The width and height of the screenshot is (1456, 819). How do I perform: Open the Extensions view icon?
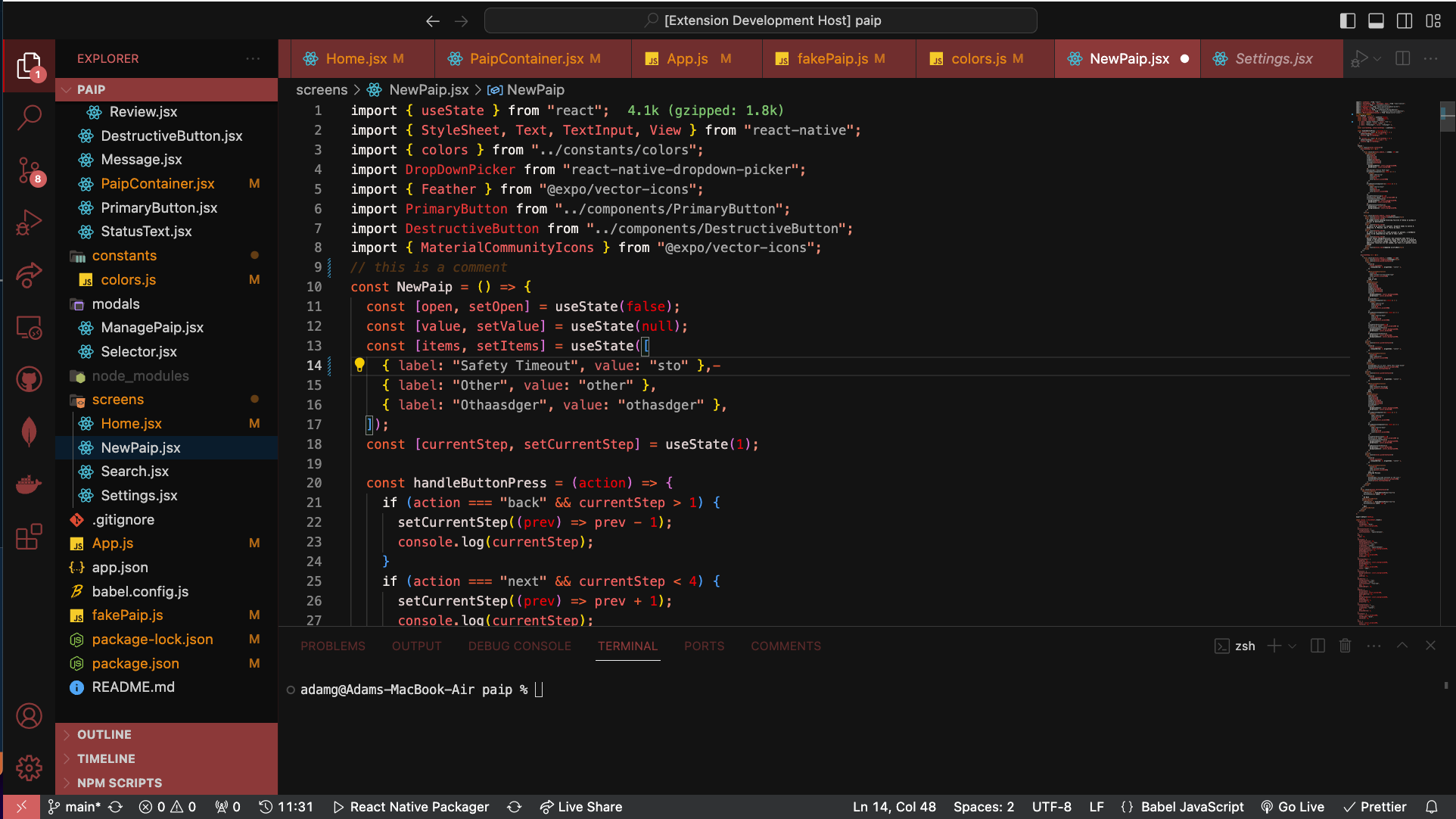pyautogui.click(x=29, y=537)
